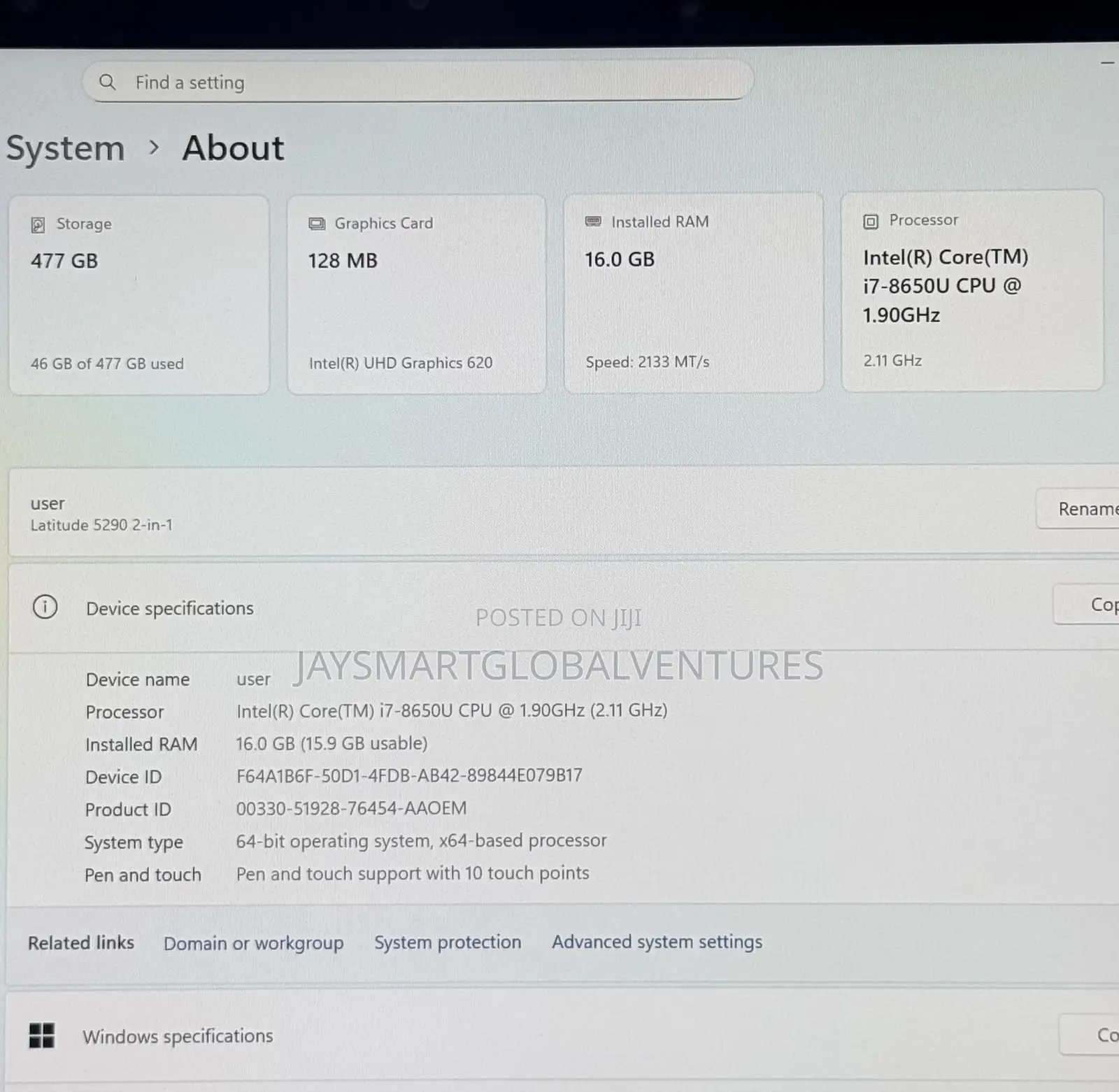Open Advanced system settings link

(657, 942)
